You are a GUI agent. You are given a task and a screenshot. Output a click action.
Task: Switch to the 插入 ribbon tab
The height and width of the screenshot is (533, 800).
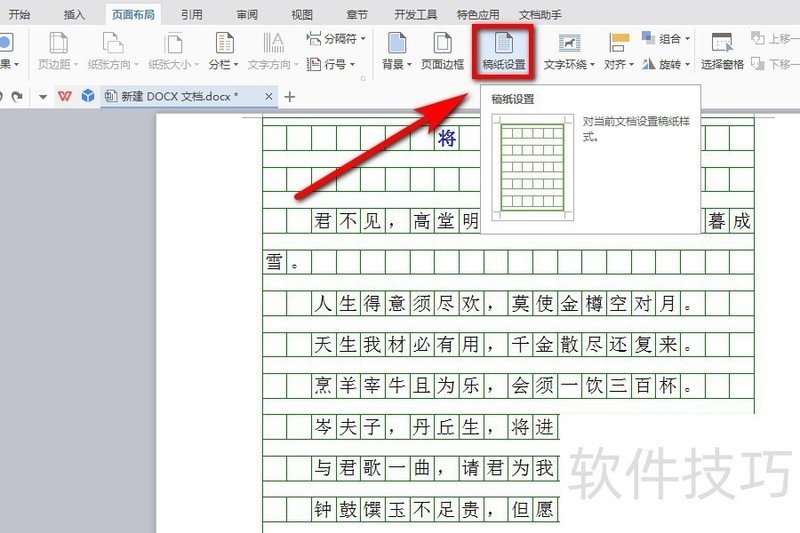coord(74,14)
